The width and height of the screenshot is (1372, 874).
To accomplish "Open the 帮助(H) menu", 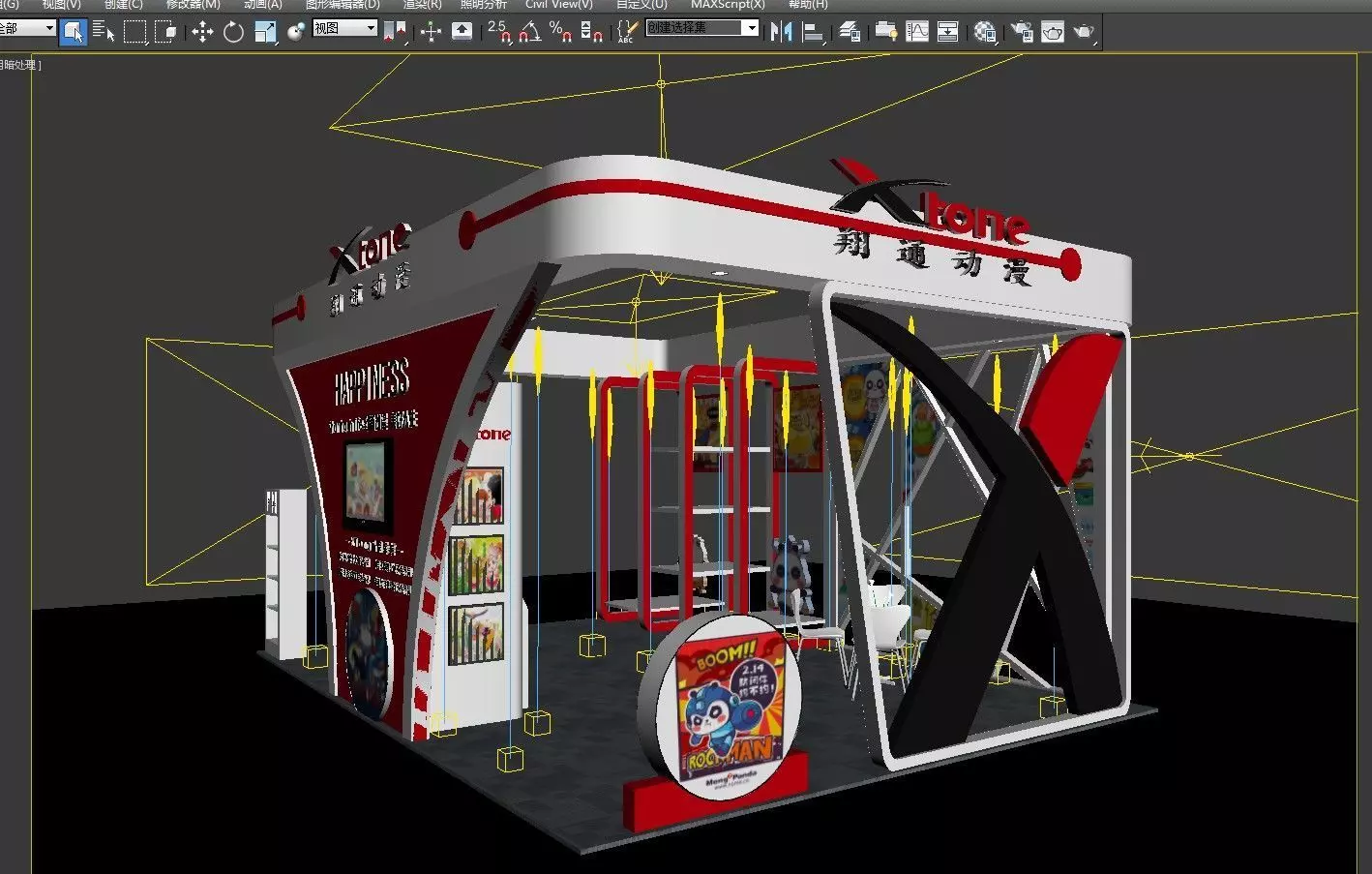I will click(808, 5).
